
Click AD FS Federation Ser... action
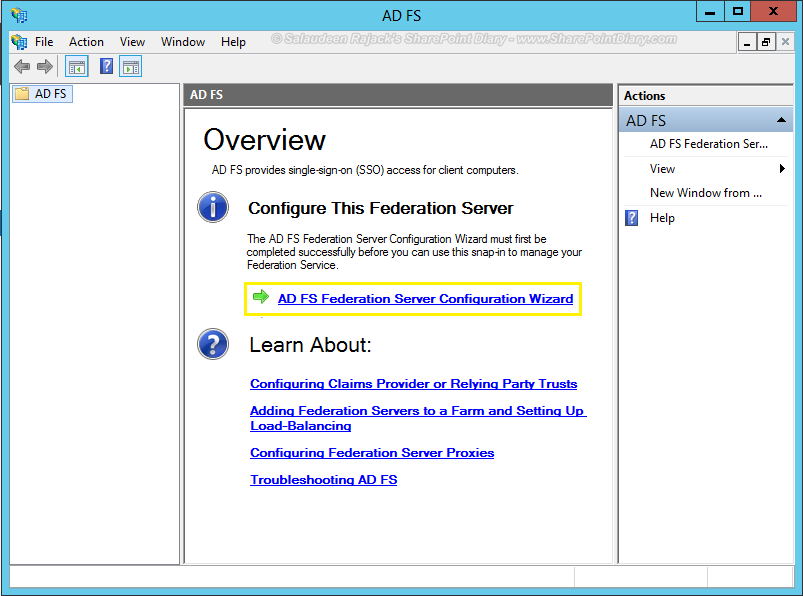click(709, 144)
